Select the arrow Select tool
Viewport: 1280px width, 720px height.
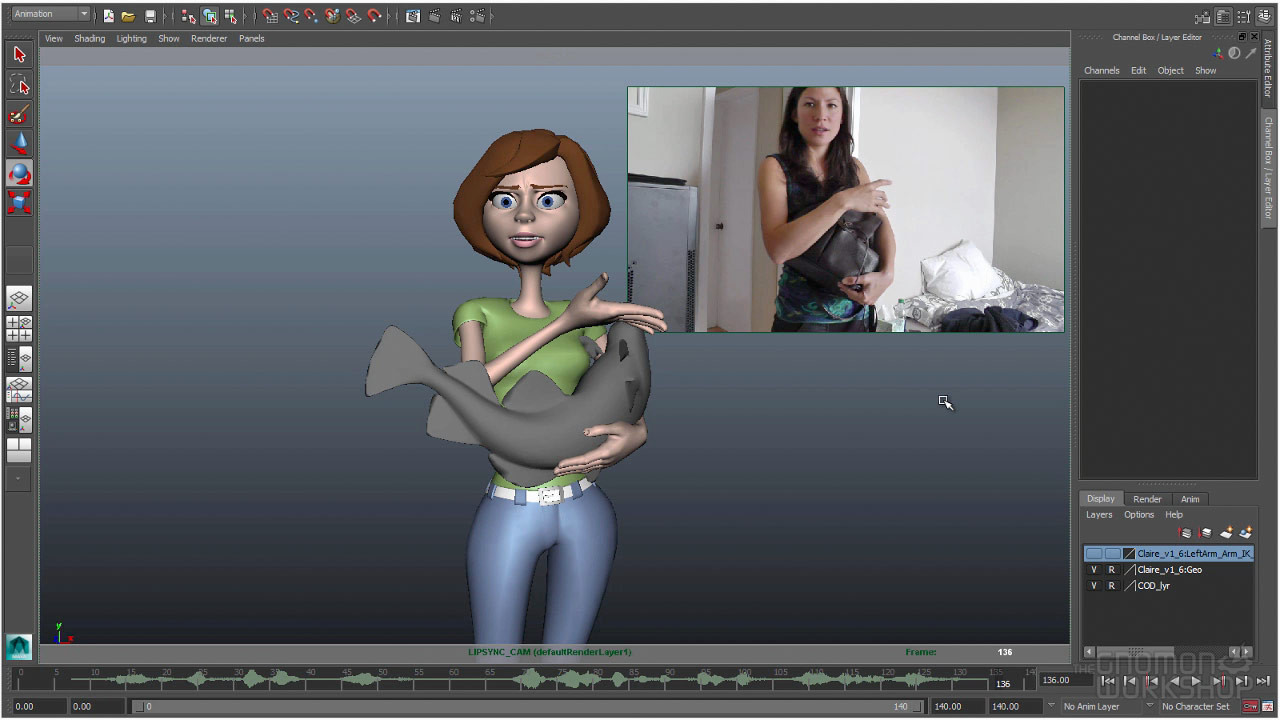pyautogui.click(x=19, y=55)
